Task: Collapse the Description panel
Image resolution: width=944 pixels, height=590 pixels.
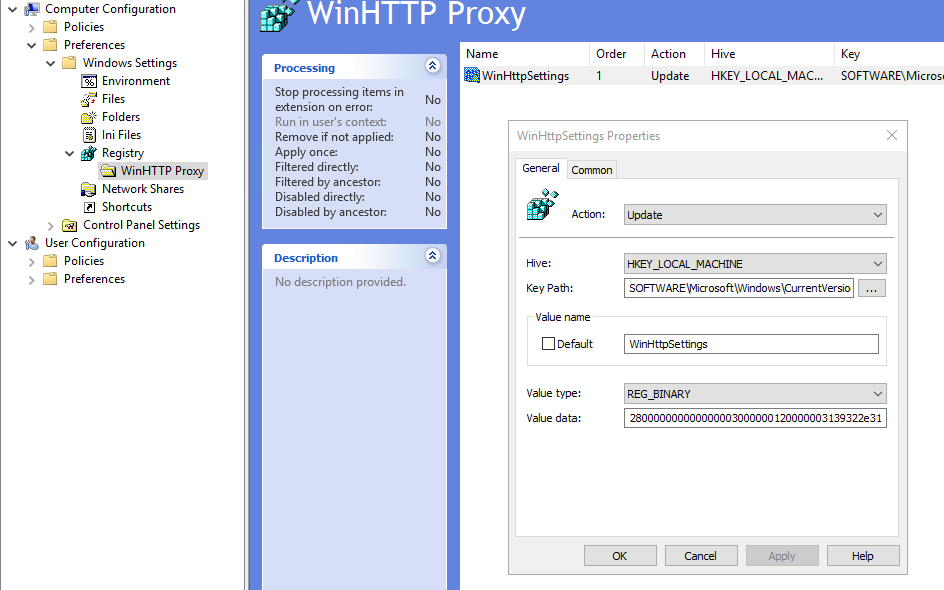Action: click(432, 257)
